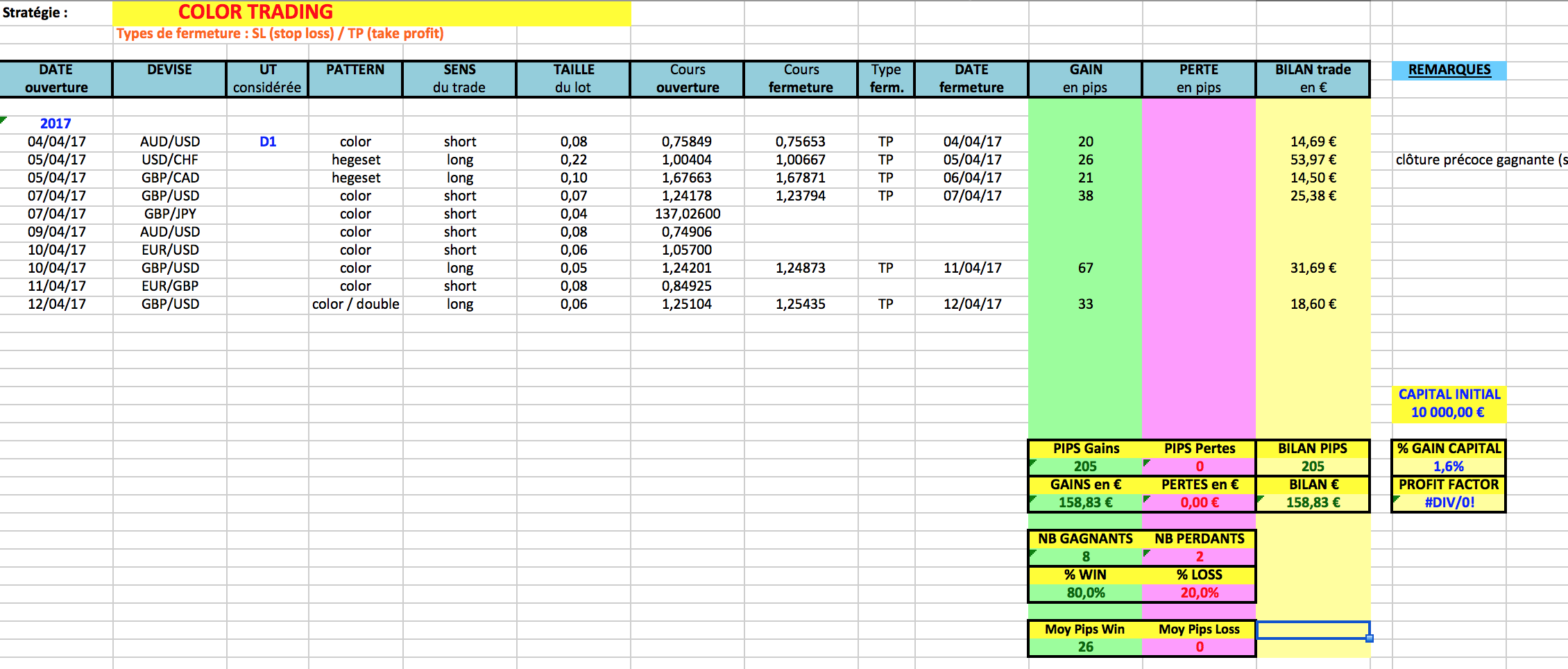The height and width of the screenshot is (669, 1568).
Task: Select the 'color / double' pattern cell
Action: coord(356,304)
